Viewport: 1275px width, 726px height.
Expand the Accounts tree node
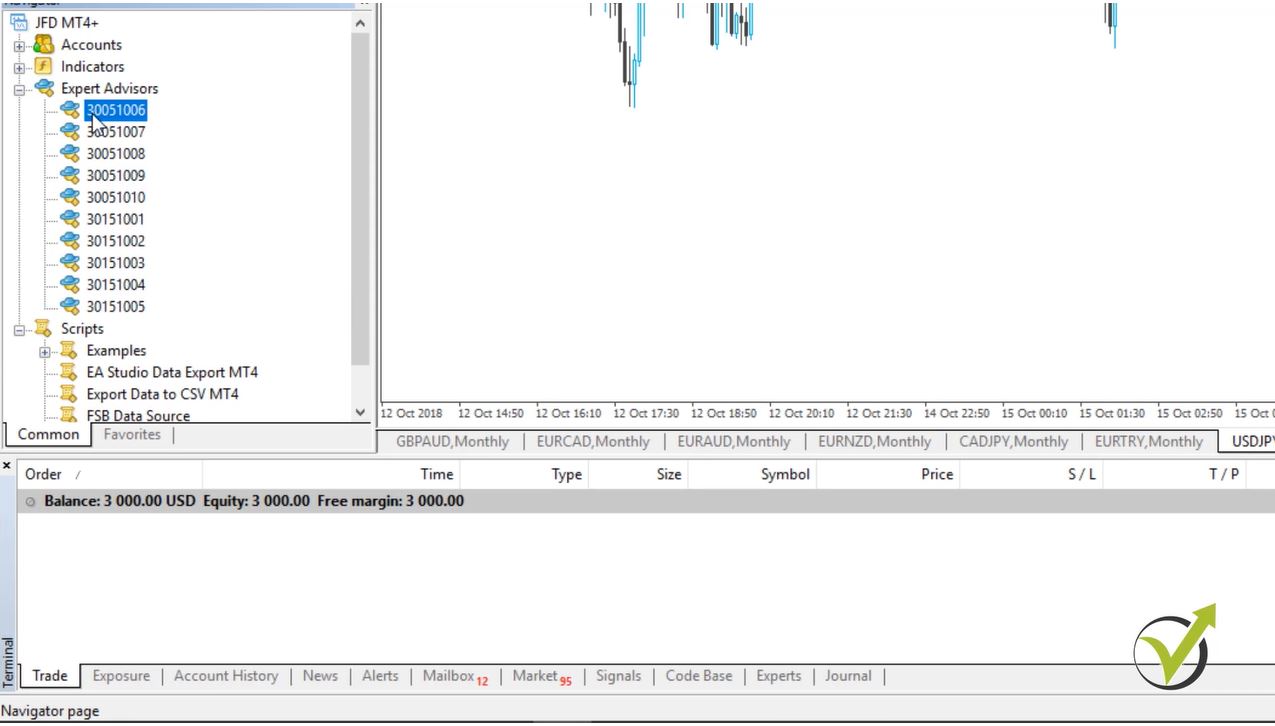coord(18,44)
